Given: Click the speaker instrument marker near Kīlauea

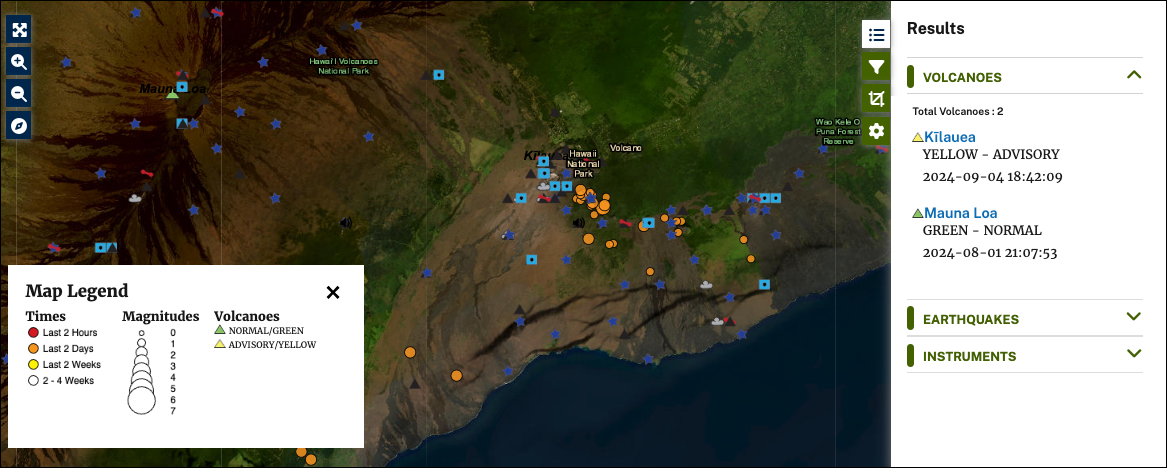Looking at the screenshot, I should point(577,222).
